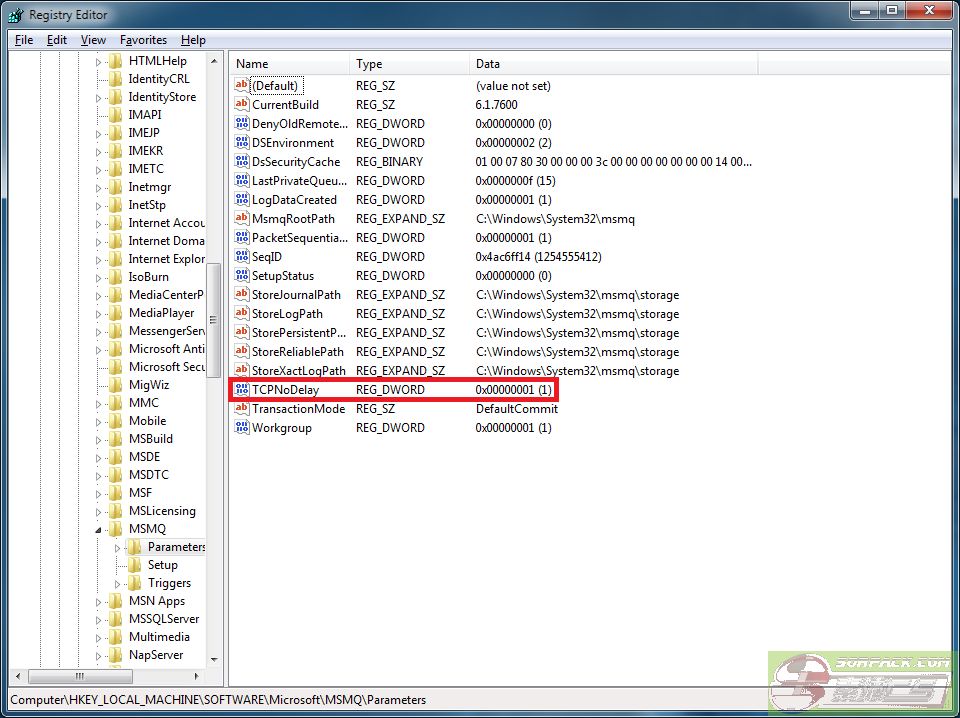
Task: Click the status bar registry path
Action: point(218,700)
